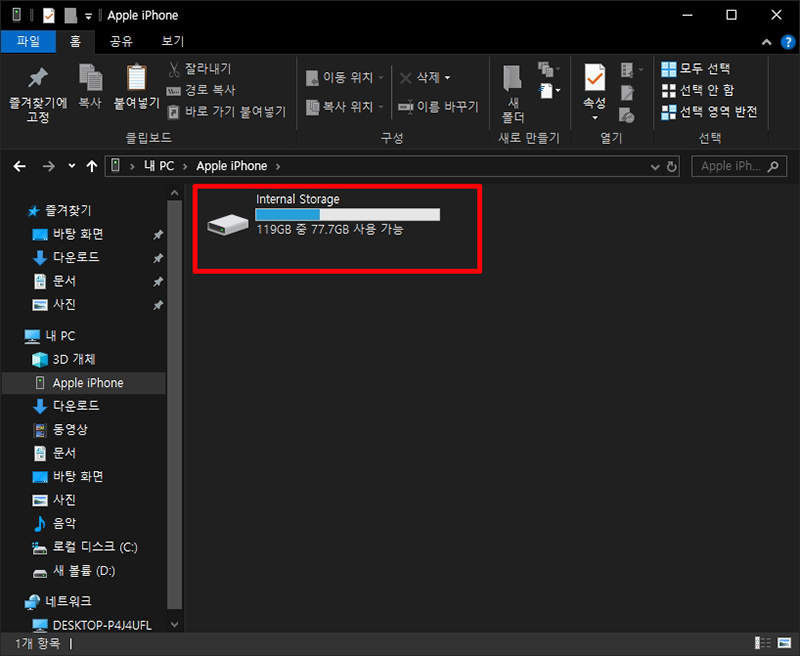Select 3D 개체 in navigation pane
800x656 pixels.
74,360
